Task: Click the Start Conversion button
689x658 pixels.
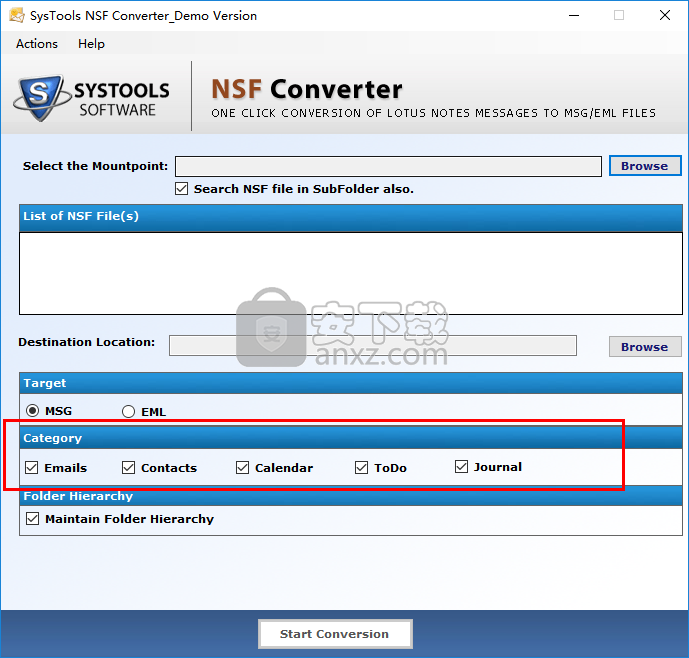Action: point(335,634)
